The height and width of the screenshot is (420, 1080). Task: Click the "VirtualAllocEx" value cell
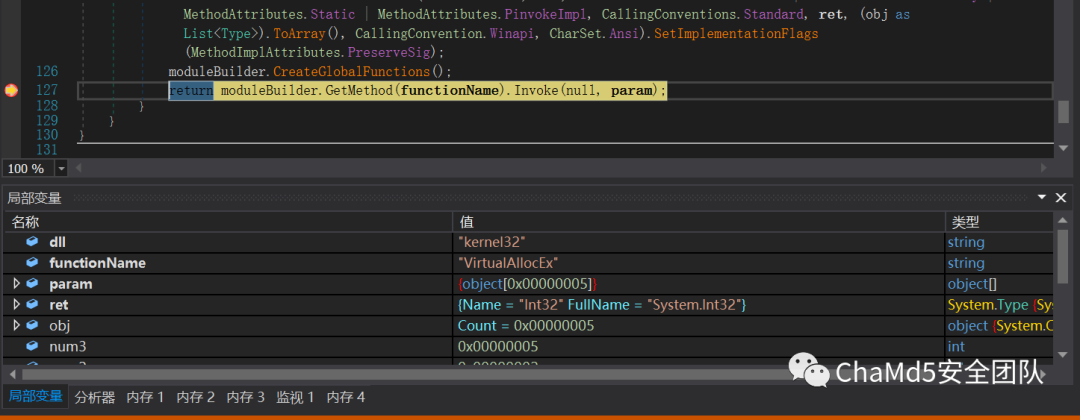[x=508, y=263]
